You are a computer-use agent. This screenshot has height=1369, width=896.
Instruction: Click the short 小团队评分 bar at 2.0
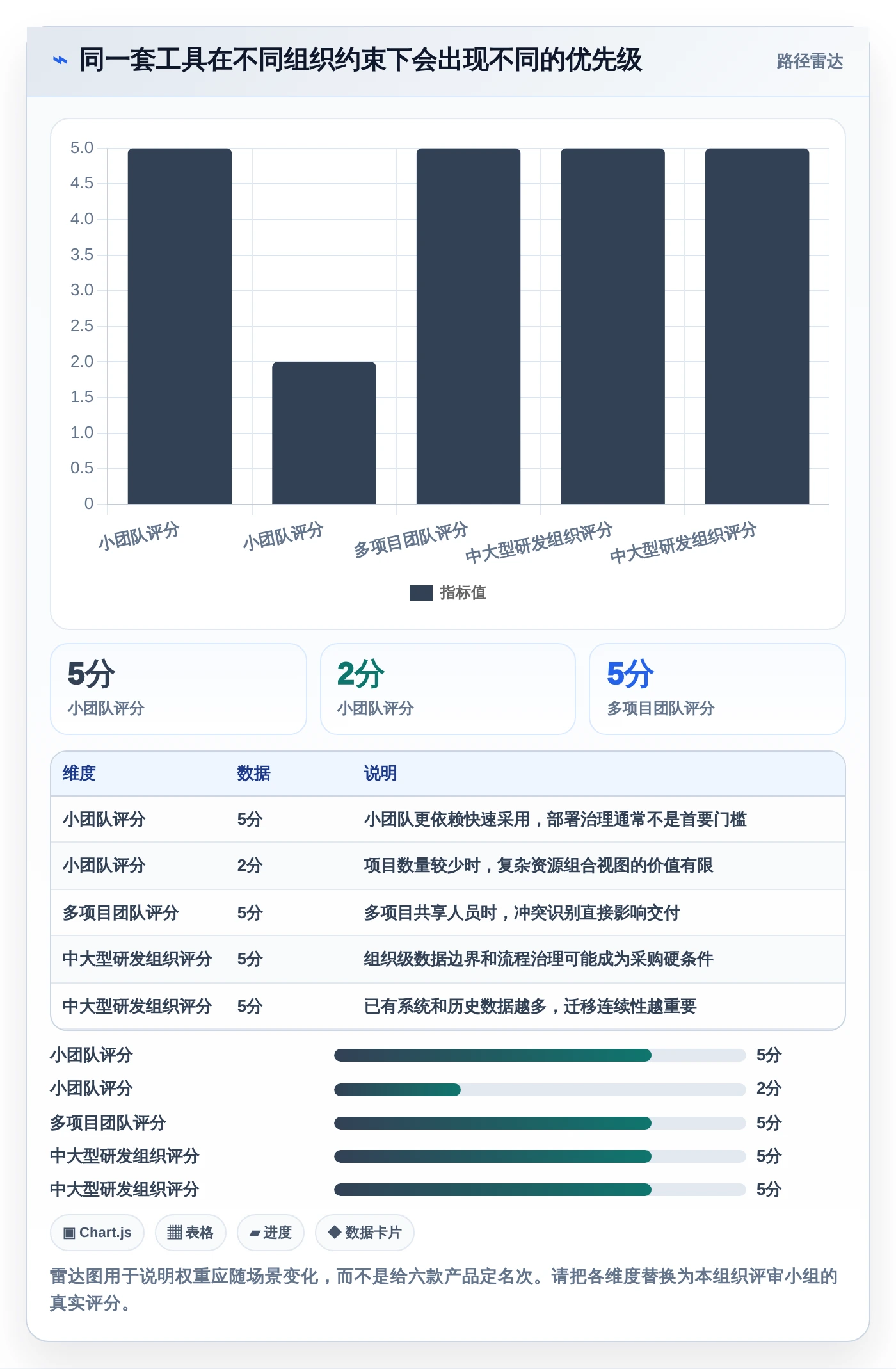pos(324,433)
